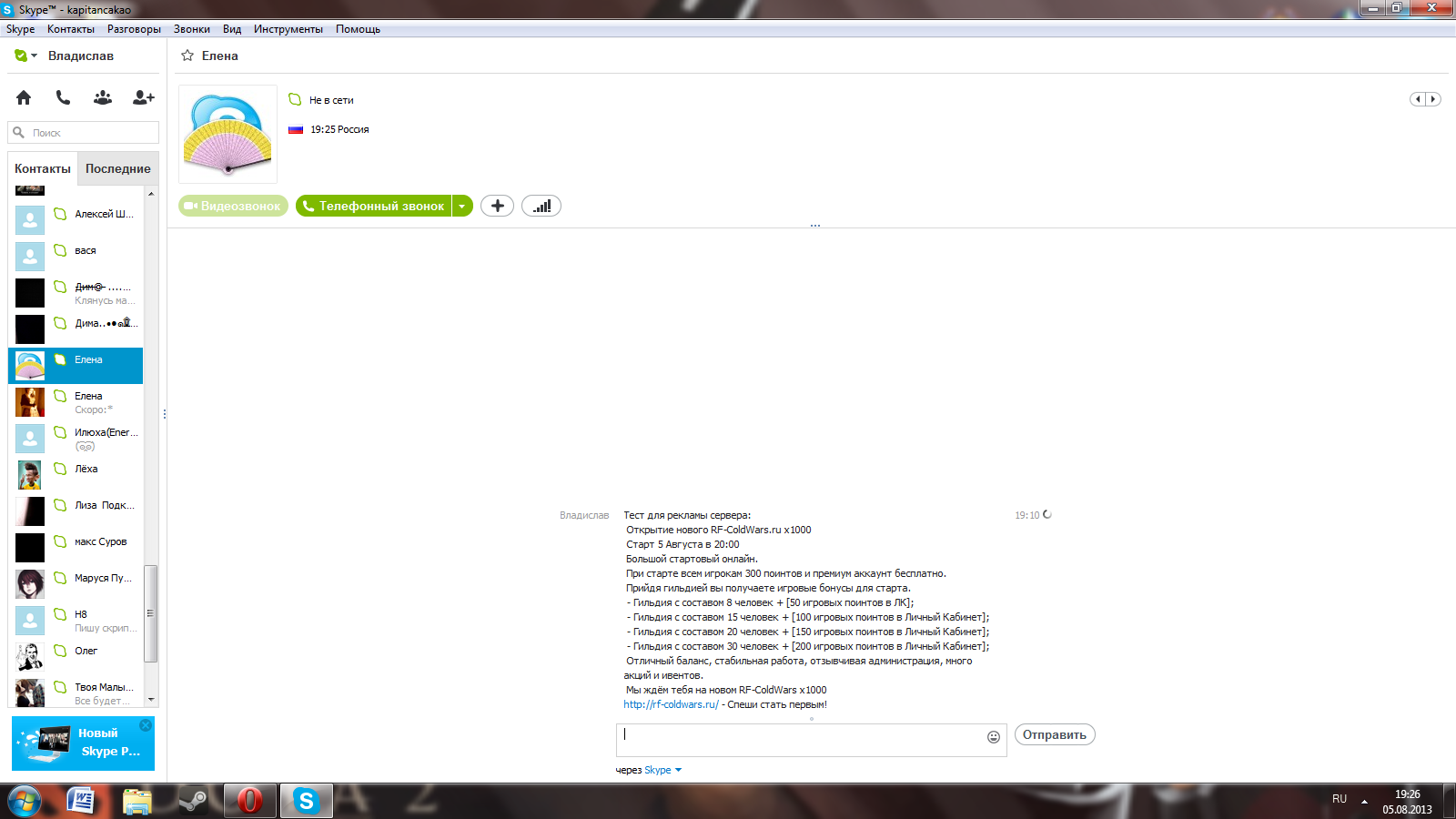
Task: Switch to the Последние tab
Action: click(118, 168)
